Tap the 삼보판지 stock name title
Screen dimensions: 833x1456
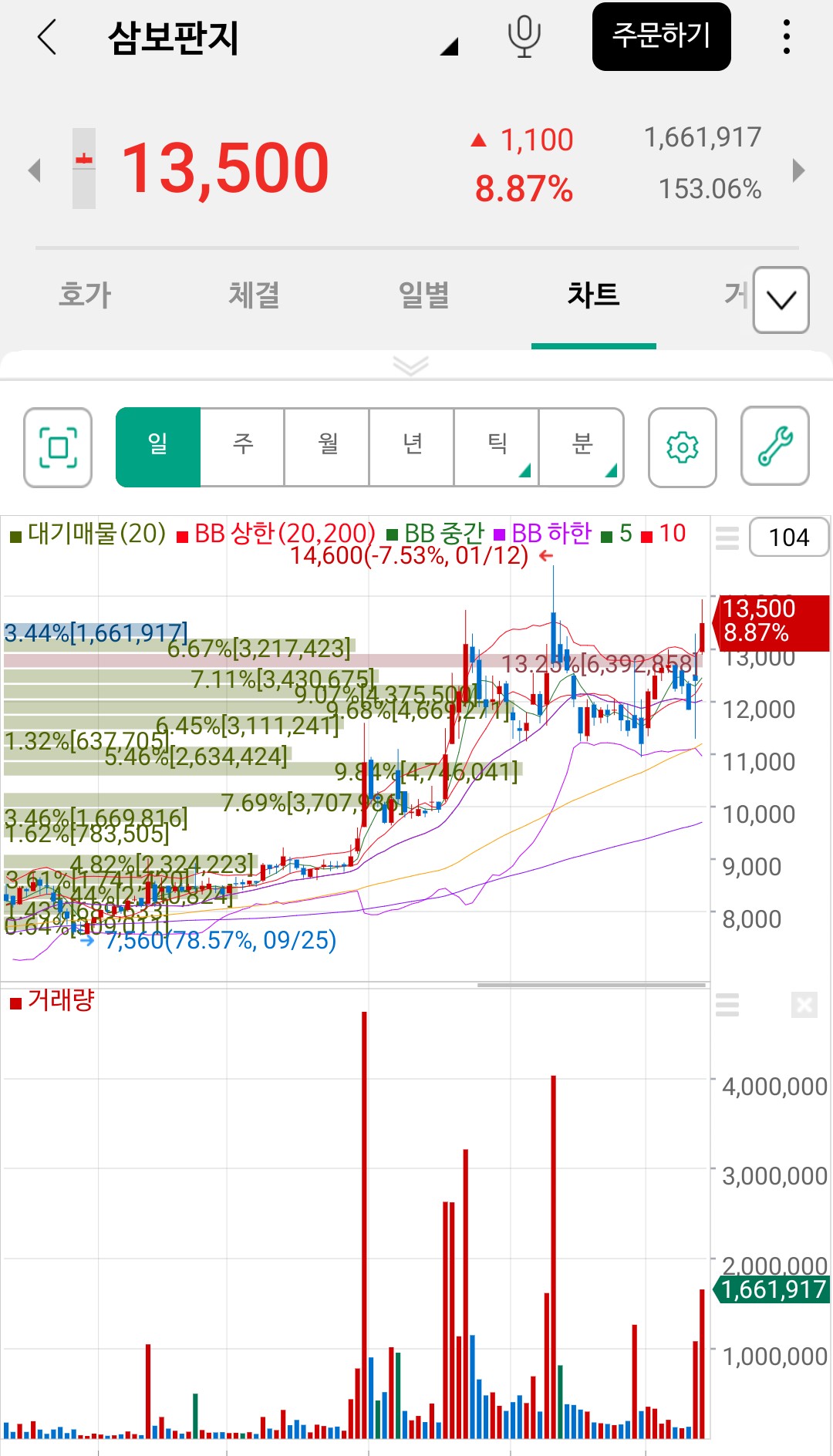(174, 37)
